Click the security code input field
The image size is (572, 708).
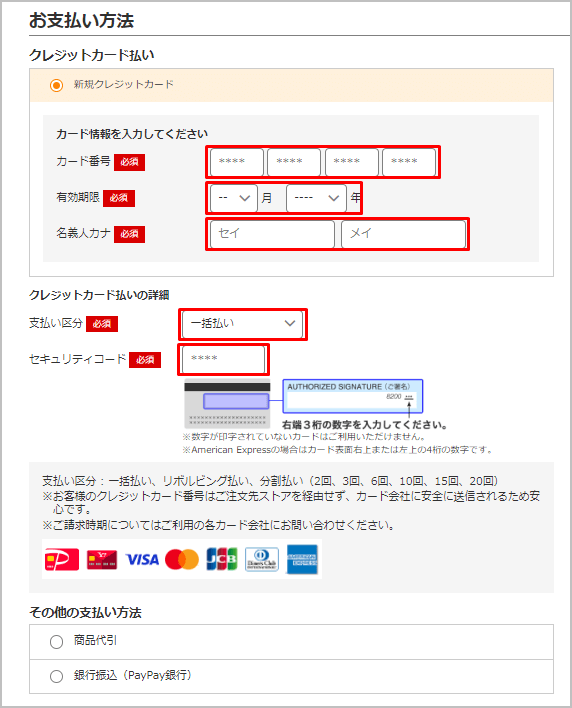coord(223,359)
